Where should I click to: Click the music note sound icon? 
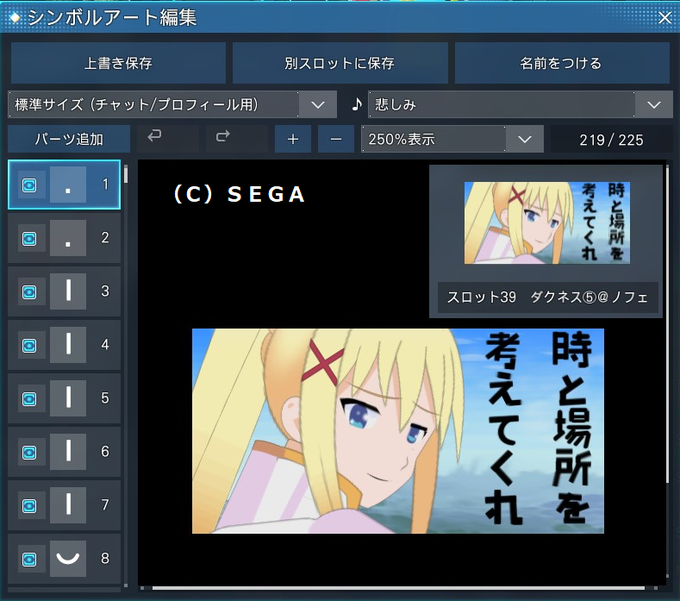coord(356,104)
